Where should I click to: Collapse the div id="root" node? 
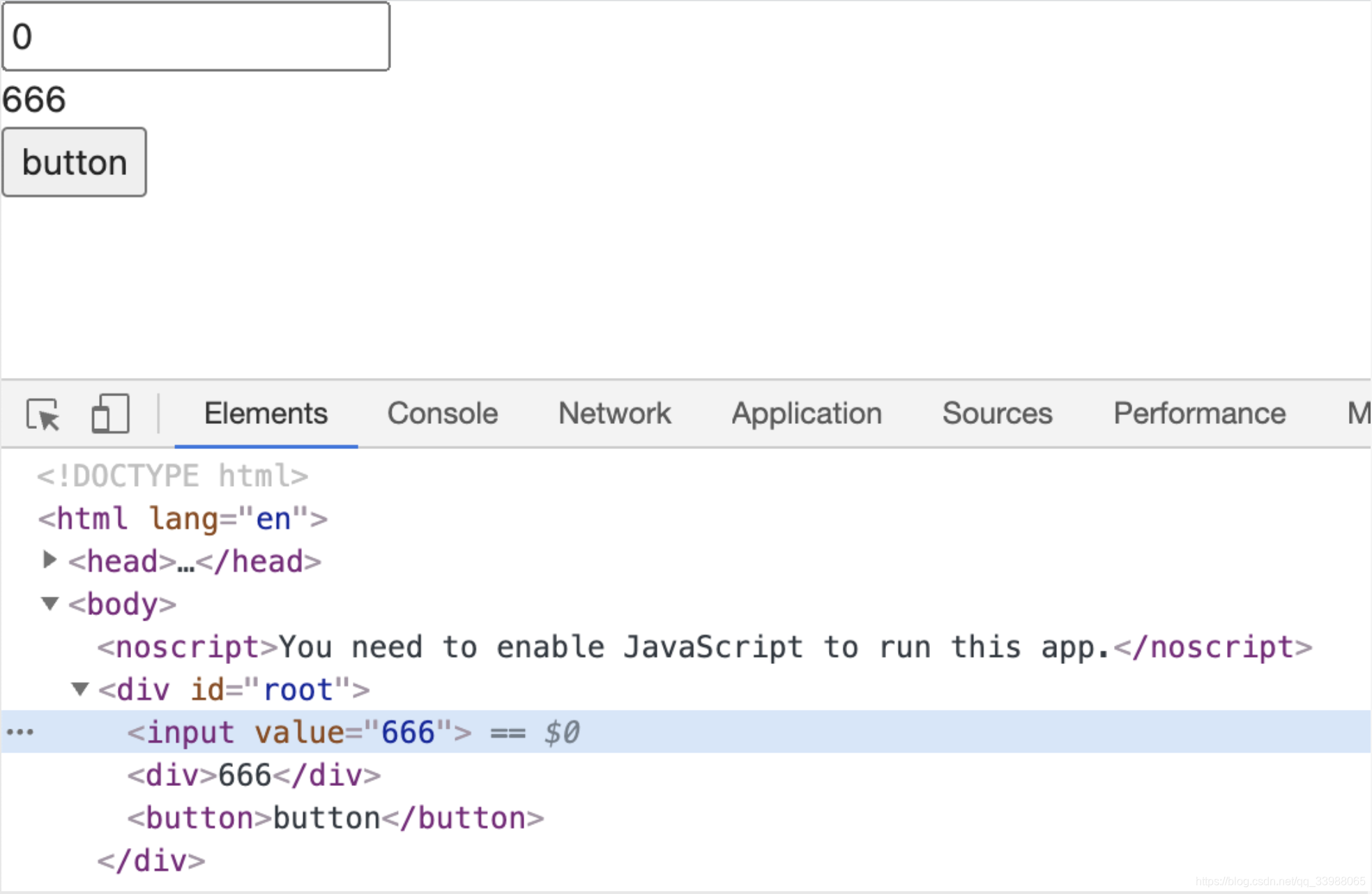tap(80, 690)
